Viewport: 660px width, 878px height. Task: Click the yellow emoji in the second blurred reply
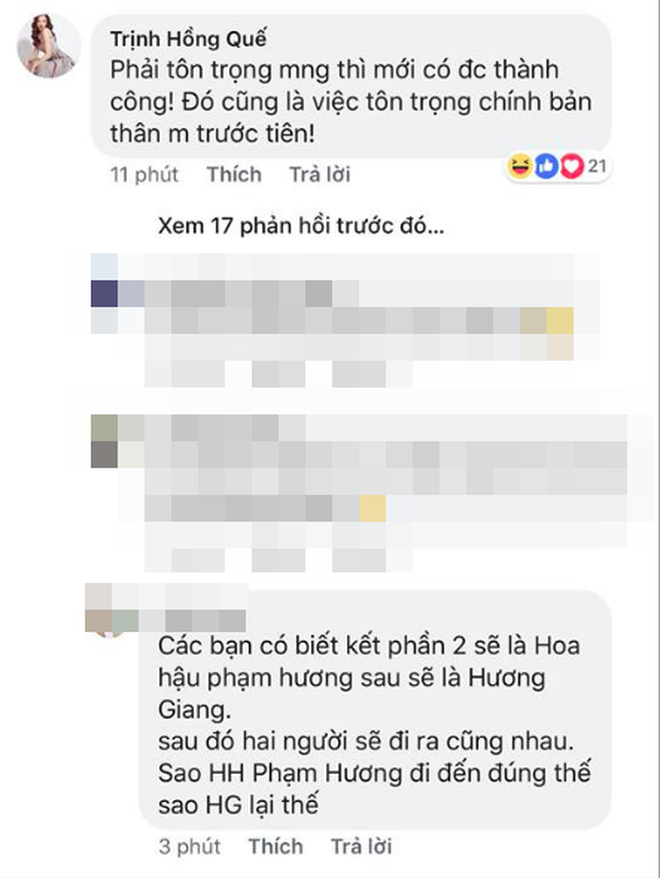click(372, 508)
